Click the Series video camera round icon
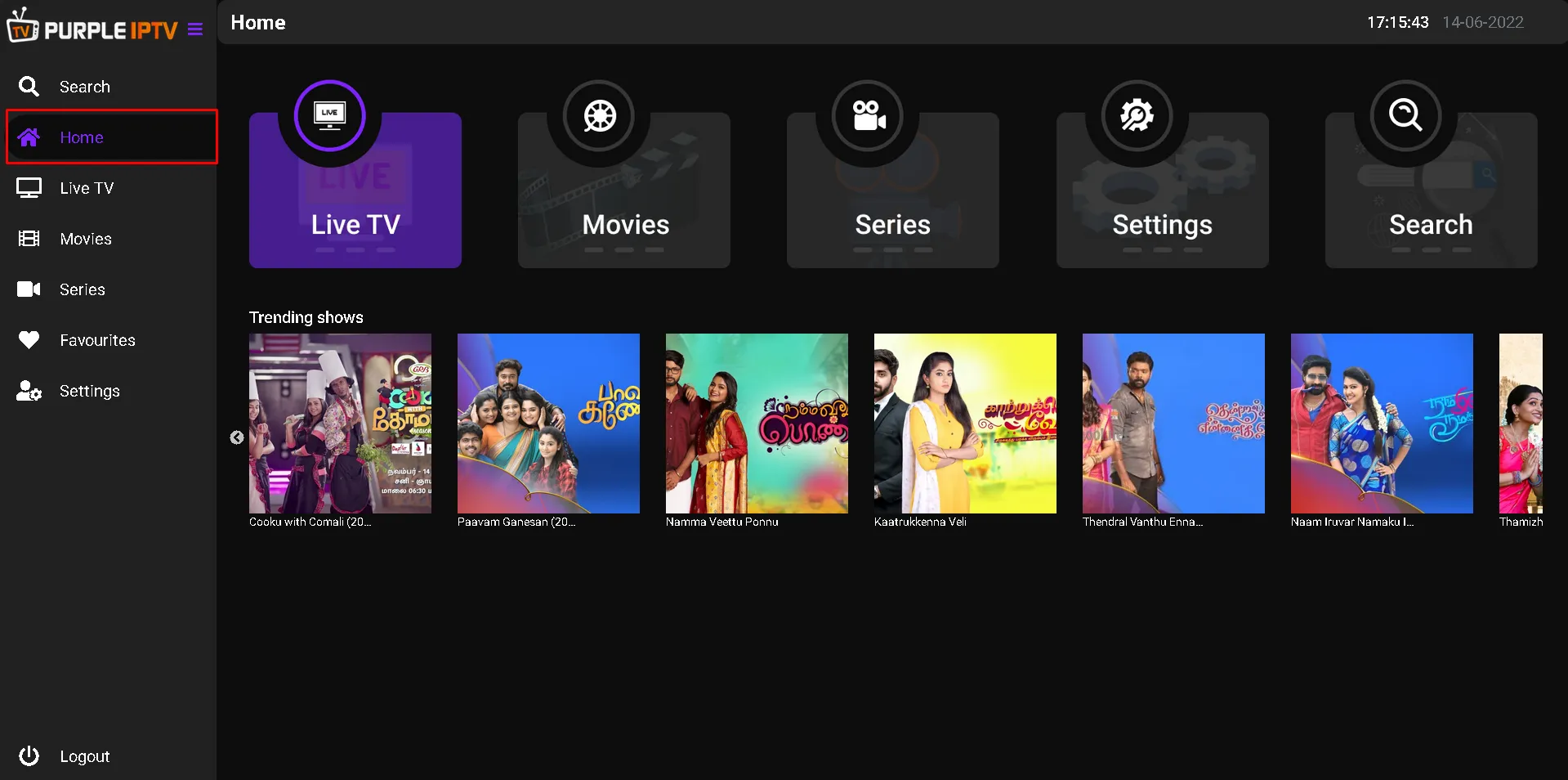Viewport: 1568px width, 780px height. pos(869,115)
